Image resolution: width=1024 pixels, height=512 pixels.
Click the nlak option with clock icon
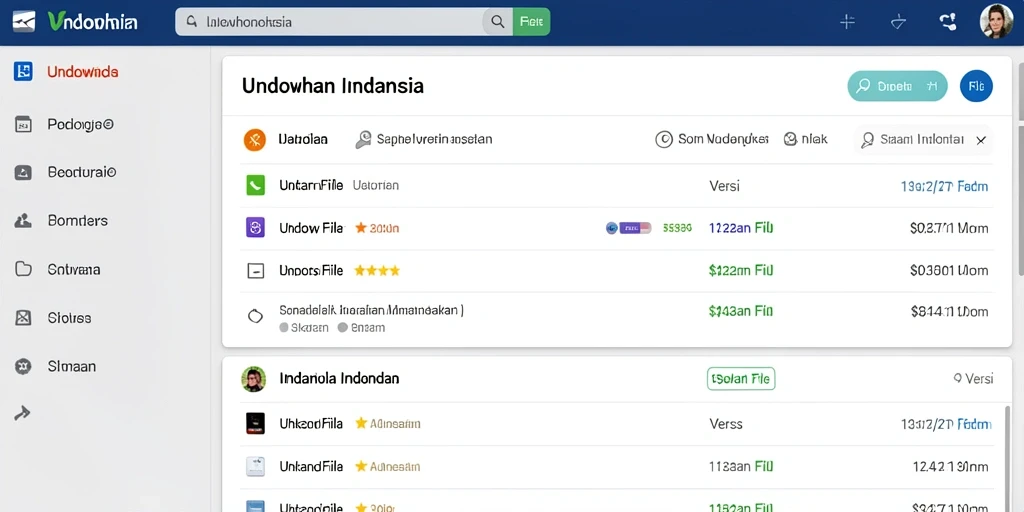tap(805, 139)
